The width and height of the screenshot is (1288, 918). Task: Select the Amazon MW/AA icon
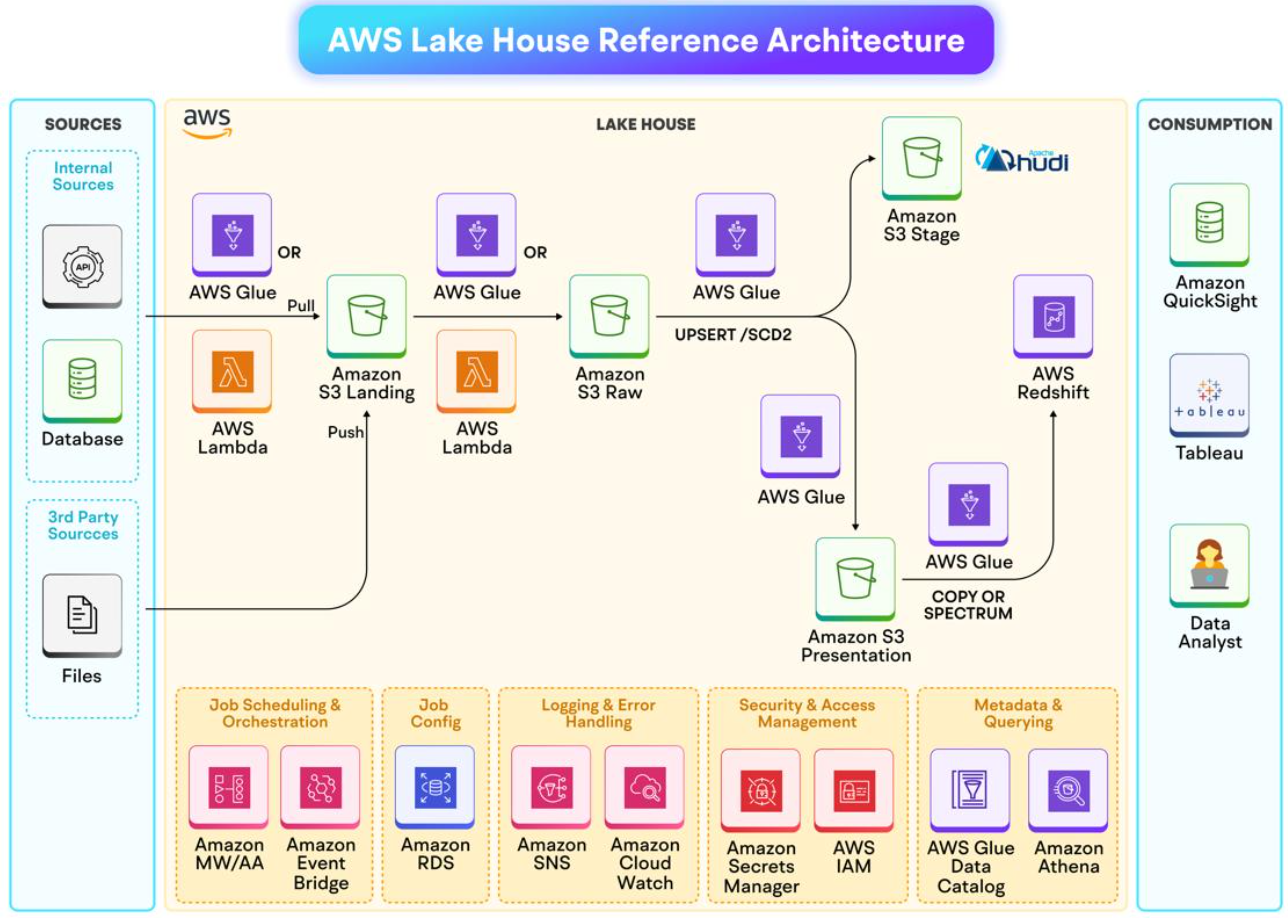(x=228, y=789)
